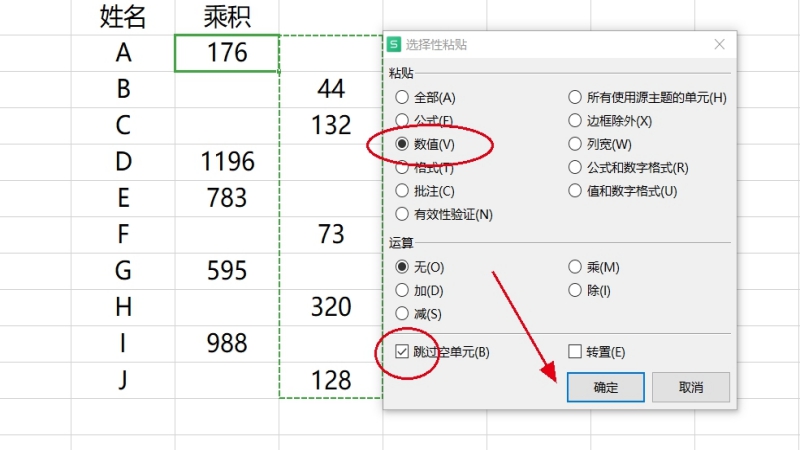
Task: Choose 有效性验证(N) paste option
Action: click(x=403, y=214)
